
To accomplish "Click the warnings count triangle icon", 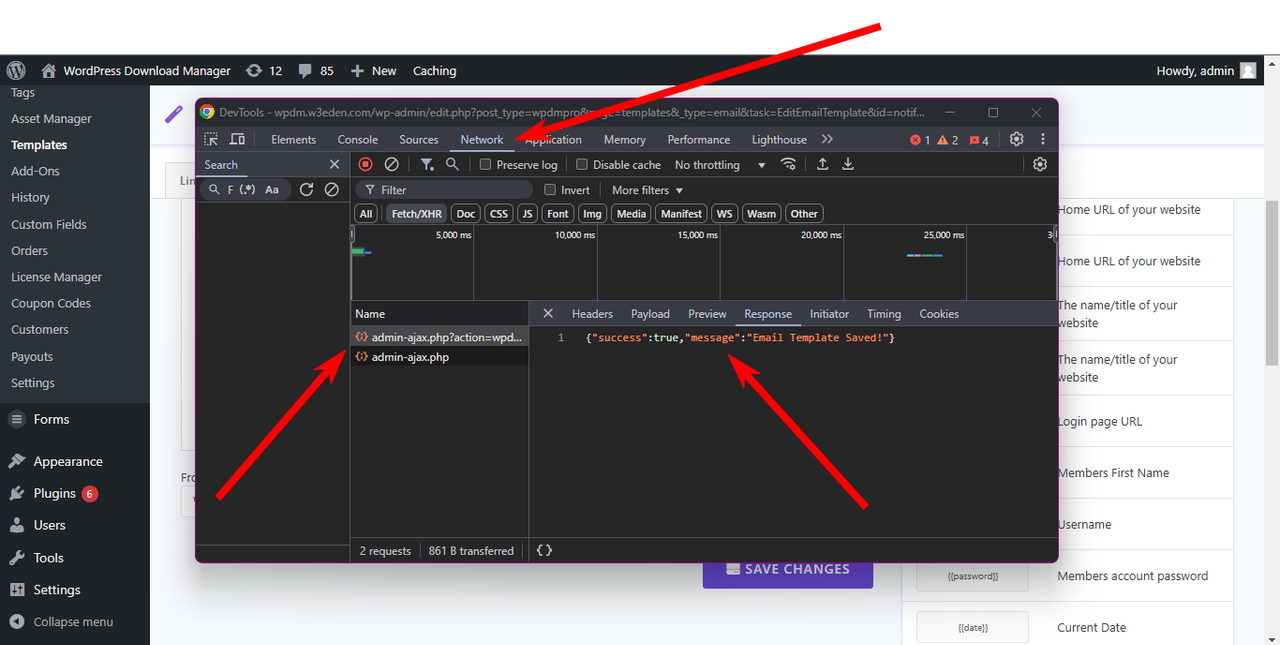I will [x=948, y=140].
